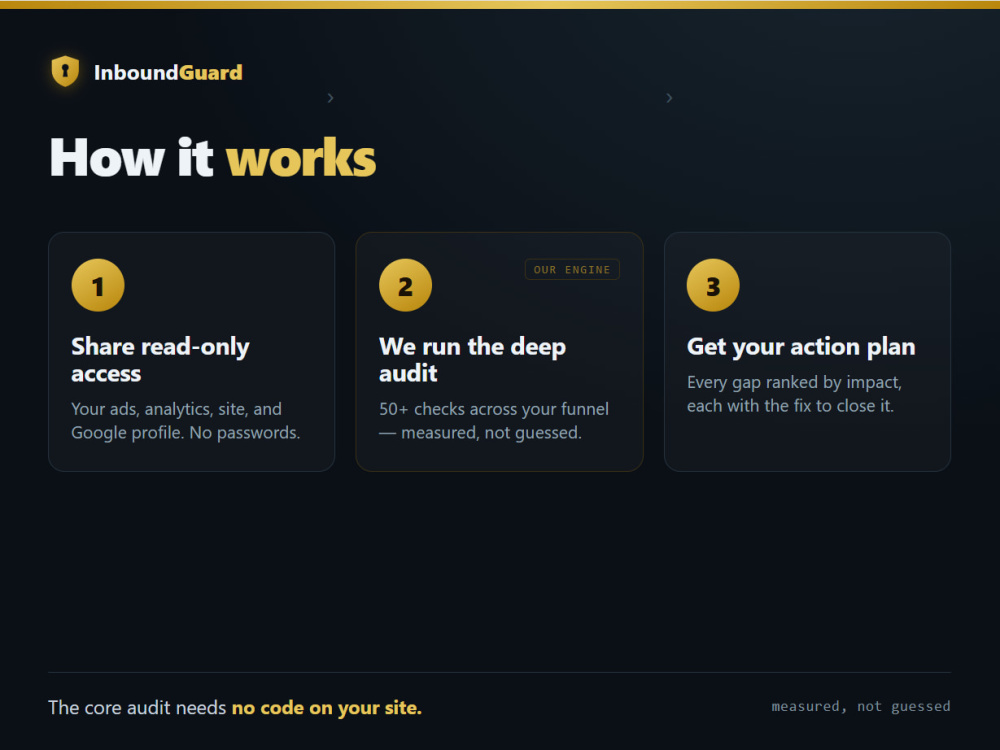Click the 'How it works' heading
Viewport: 1000px width, 750px height.
pyautogui.click(x=213, y=158)
